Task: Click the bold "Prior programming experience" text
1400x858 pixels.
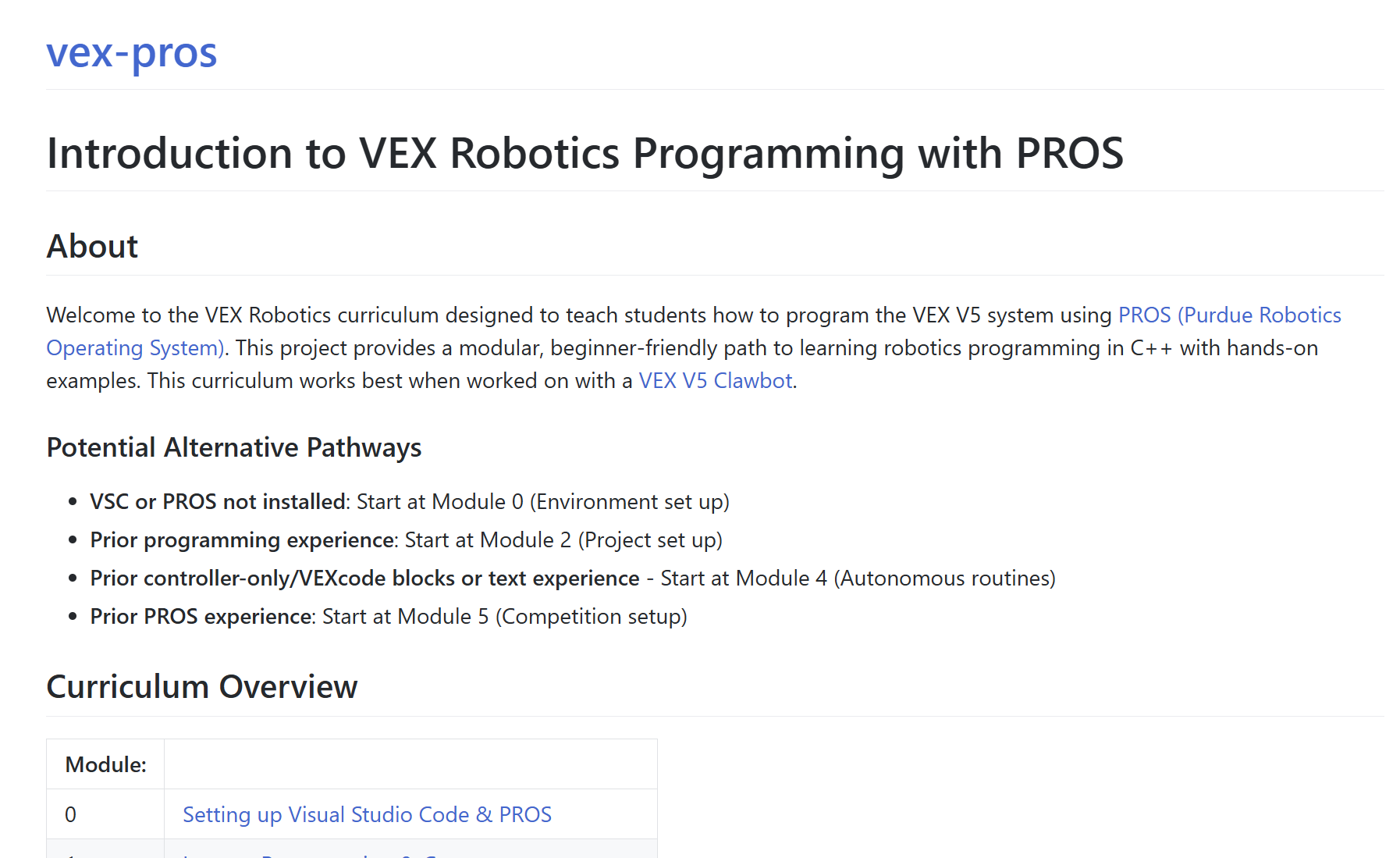Action: point(242,539)
